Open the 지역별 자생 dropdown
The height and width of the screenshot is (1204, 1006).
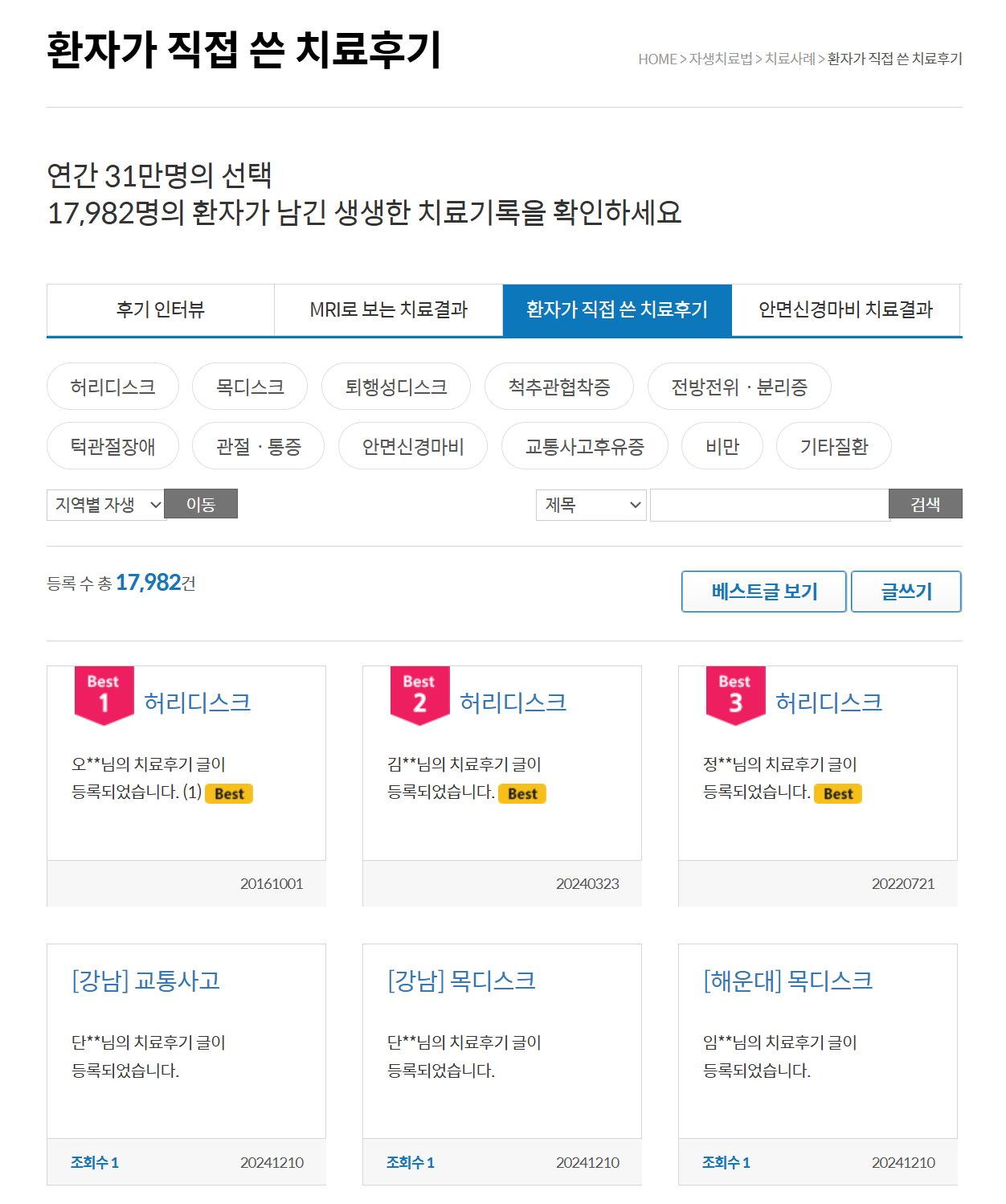pos(106,505)
